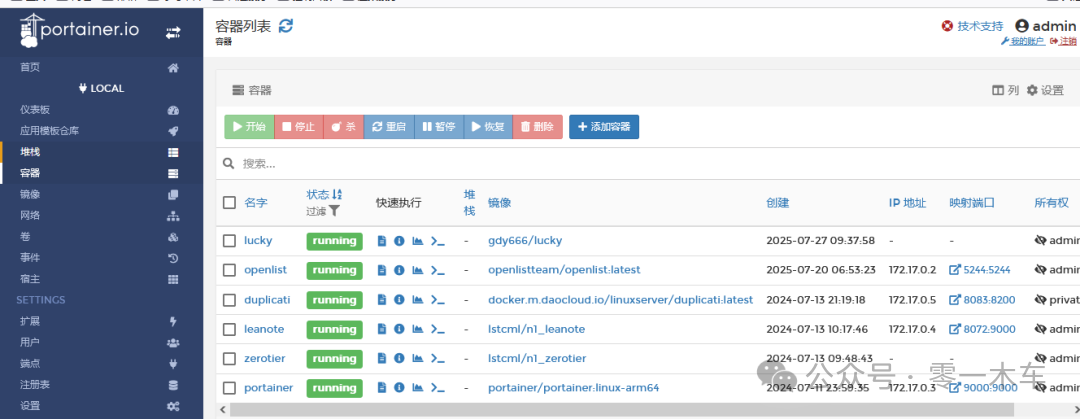The width and height of the screenshot is (1080, 419).
Task: Click the portainer.io logo
Action: click(79, 31)
